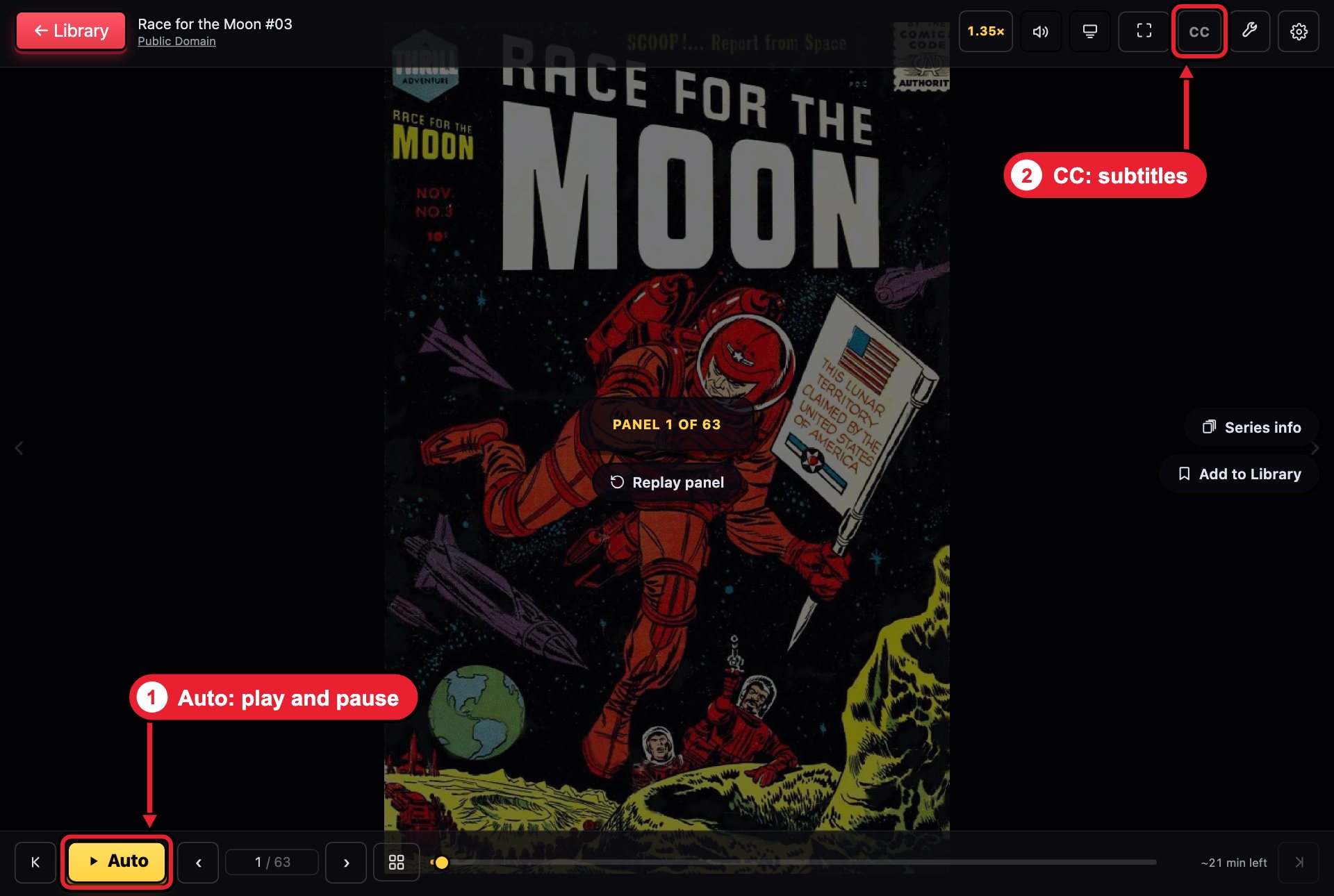The height and width of the screenshot is (896, 1334).
Task: Replay the current panel
Action: (667, 482)
